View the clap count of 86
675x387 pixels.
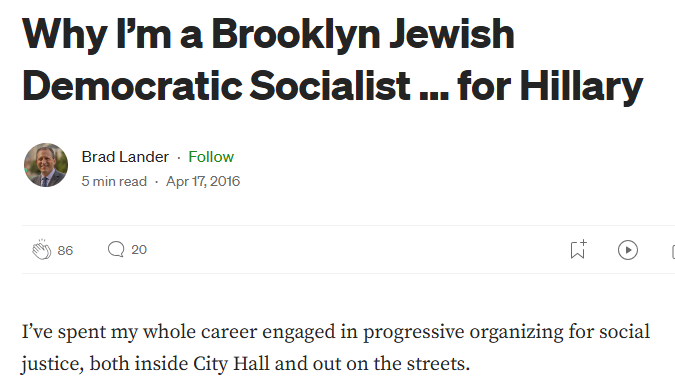click(x=65, y=251)
